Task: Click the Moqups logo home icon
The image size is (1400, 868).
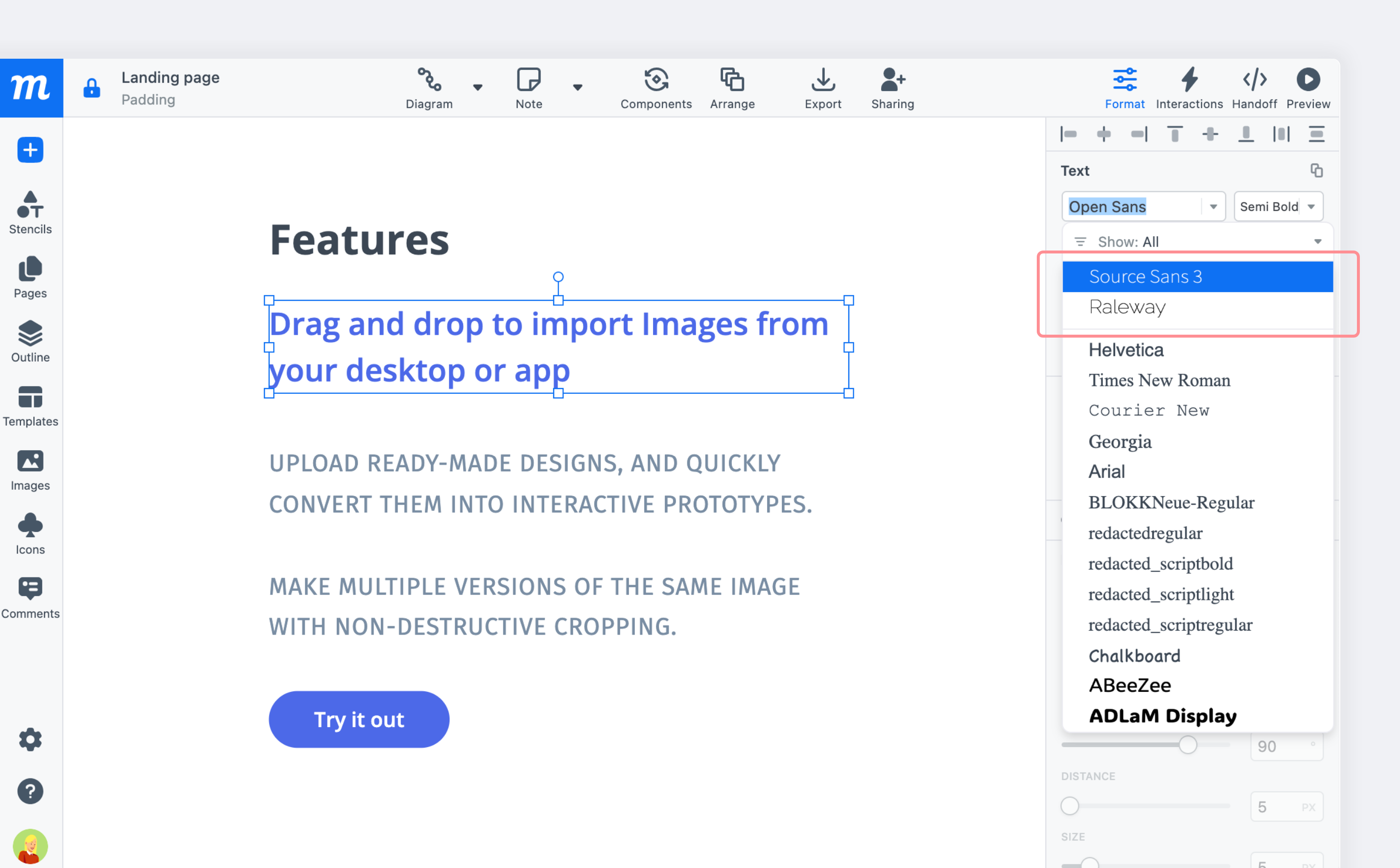Action: point(31,88)
